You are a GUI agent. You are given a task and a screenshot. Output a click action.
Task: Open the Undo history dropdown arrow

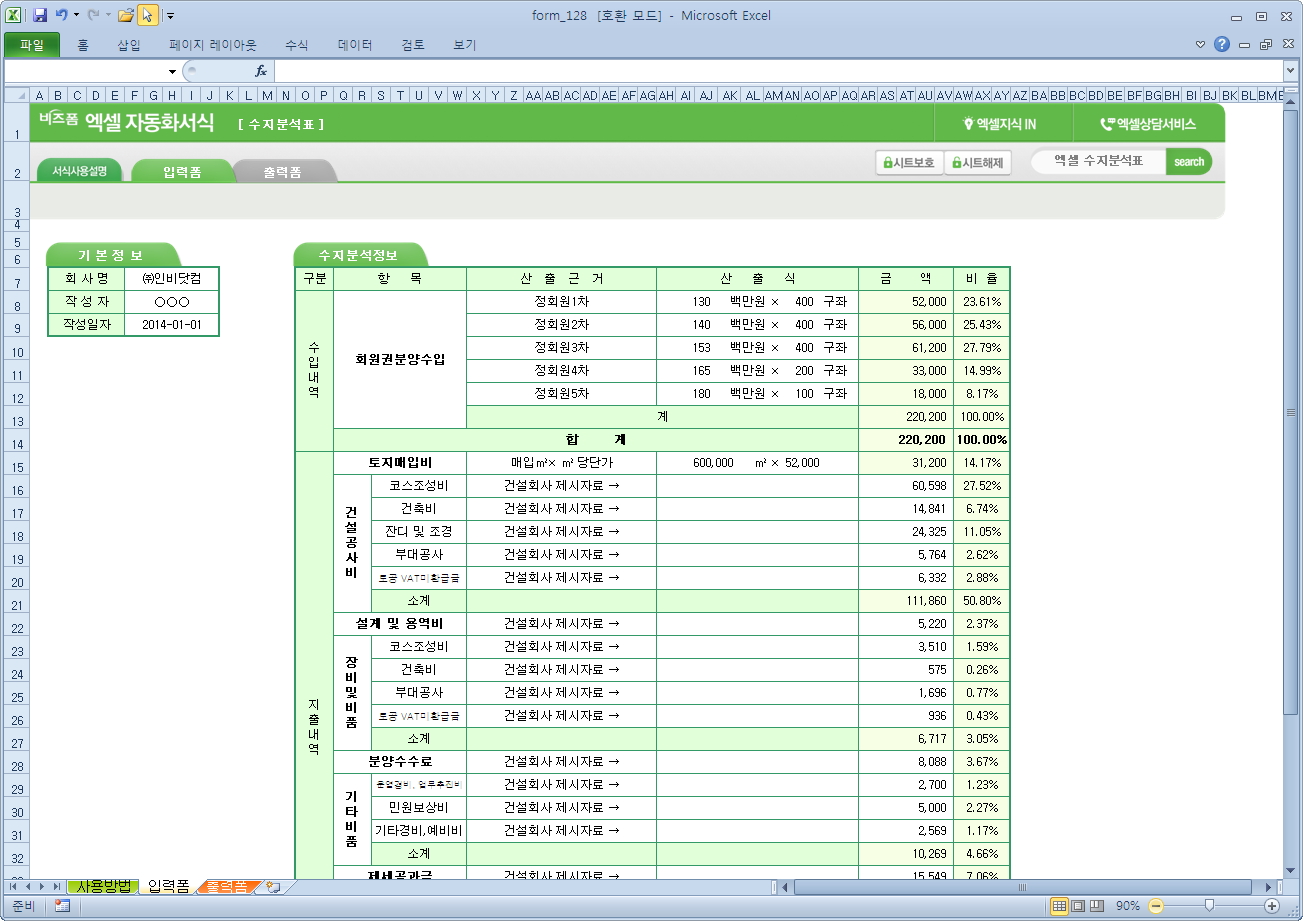(x=76, y=15)
